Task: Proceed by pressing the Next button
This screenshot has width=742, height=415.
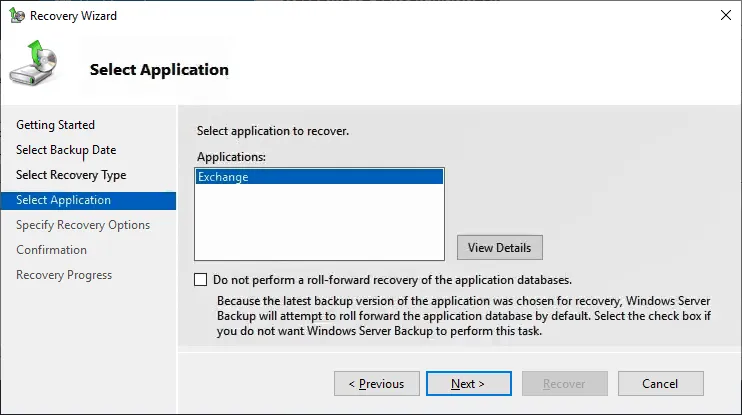Action: (x=467, y=383)
